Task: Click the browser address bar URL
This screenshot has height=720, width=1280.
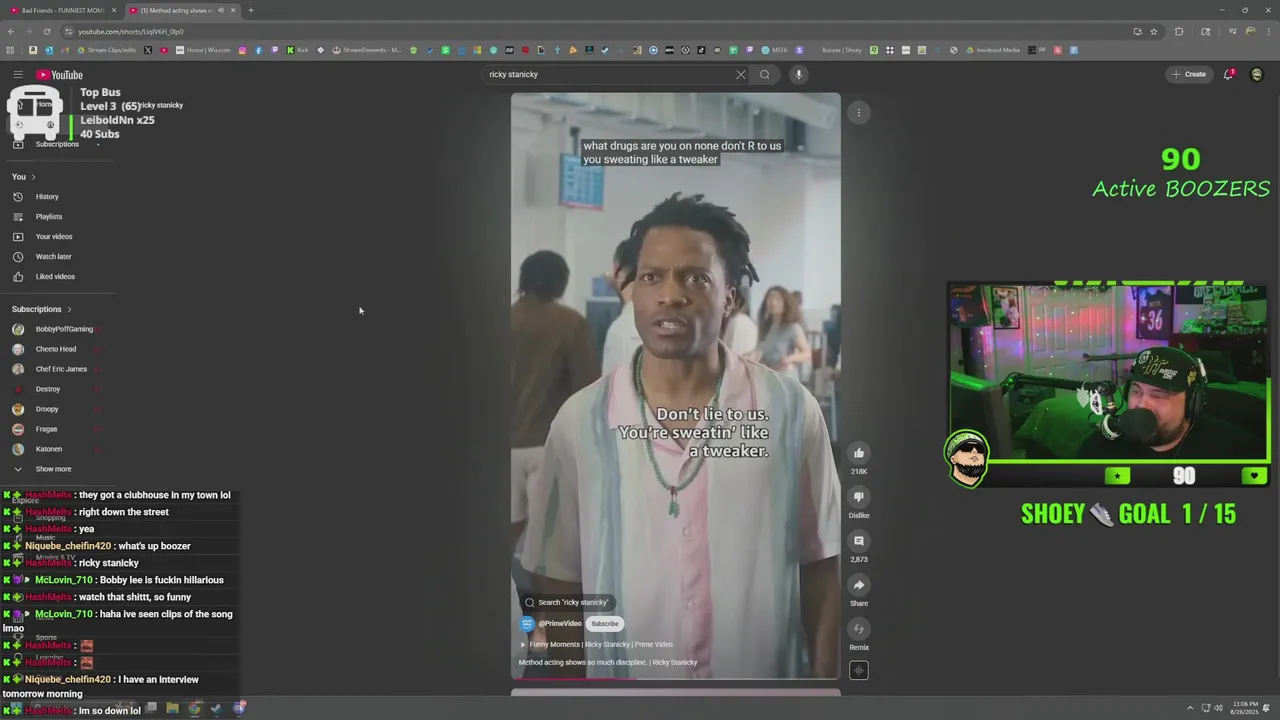Action: coord(131,31)
